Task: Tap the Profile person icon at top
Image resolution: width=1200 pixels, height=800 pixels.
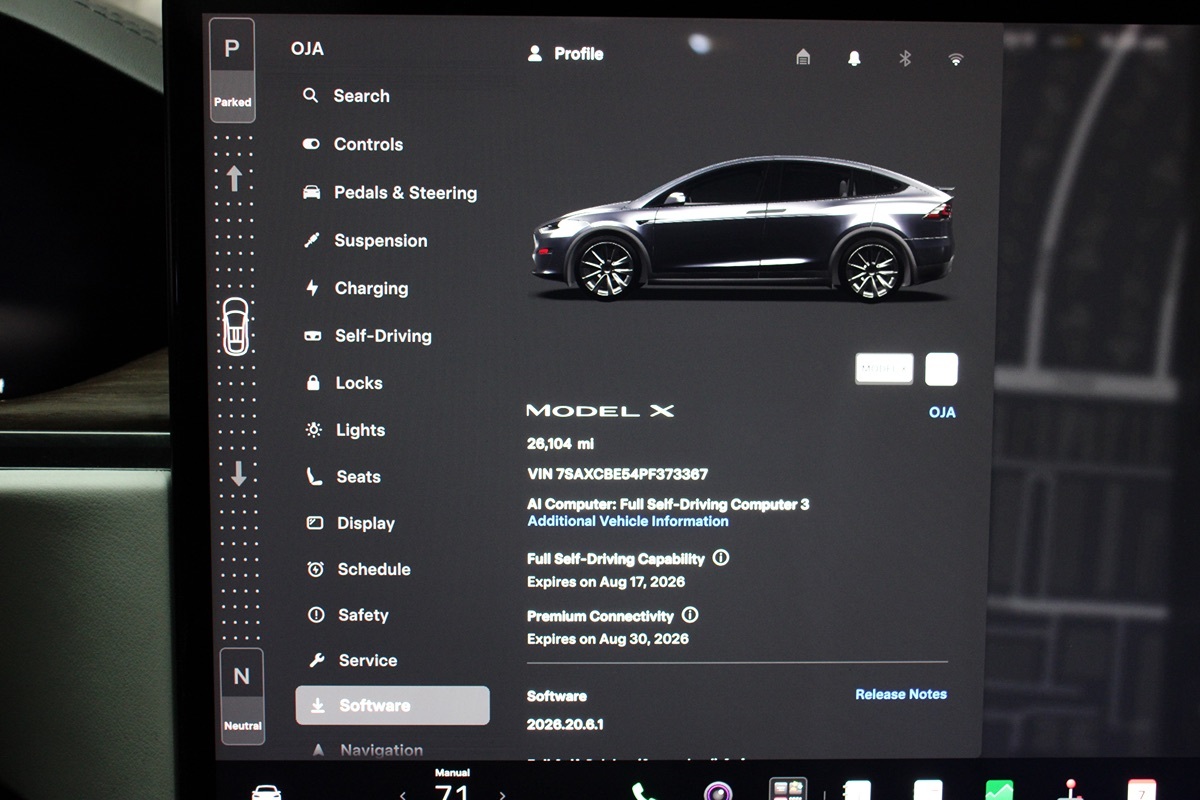Action: click(535, 54)
